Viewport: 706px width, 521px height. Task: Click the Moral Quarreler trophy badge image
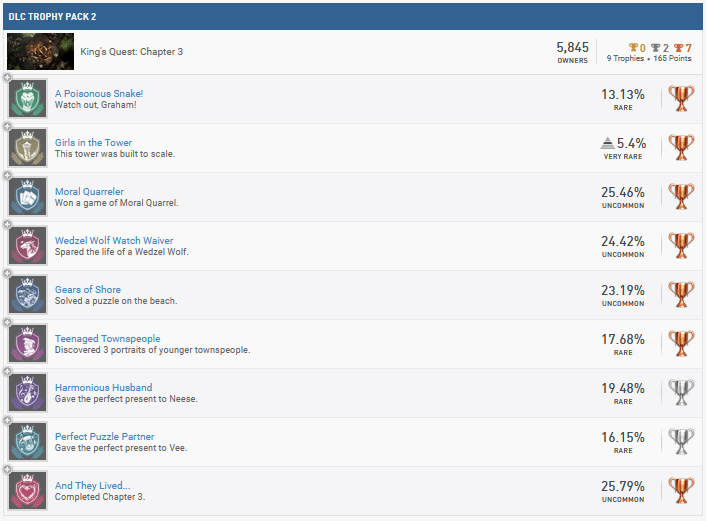click(x=27, y=197)
